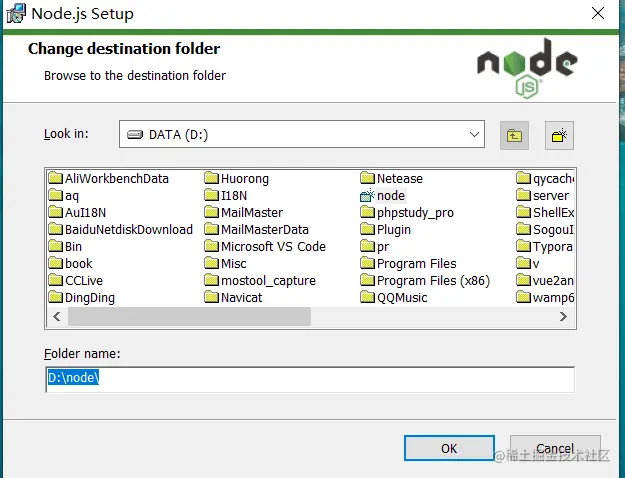The width and height of the screenshot is (625, 478).
Task: Click the Create New Folder icon
Action: tap(559, 136)
